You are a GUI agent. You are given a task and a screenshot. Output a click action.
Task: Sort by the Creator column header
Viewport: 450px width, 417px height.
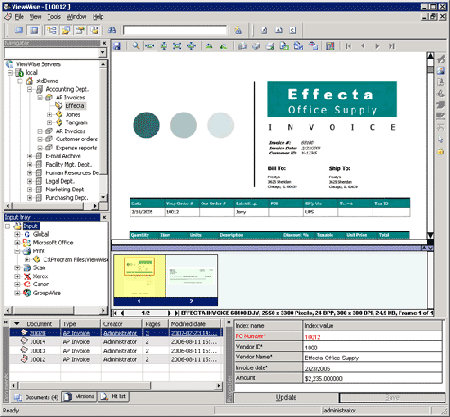click(121, 324)
